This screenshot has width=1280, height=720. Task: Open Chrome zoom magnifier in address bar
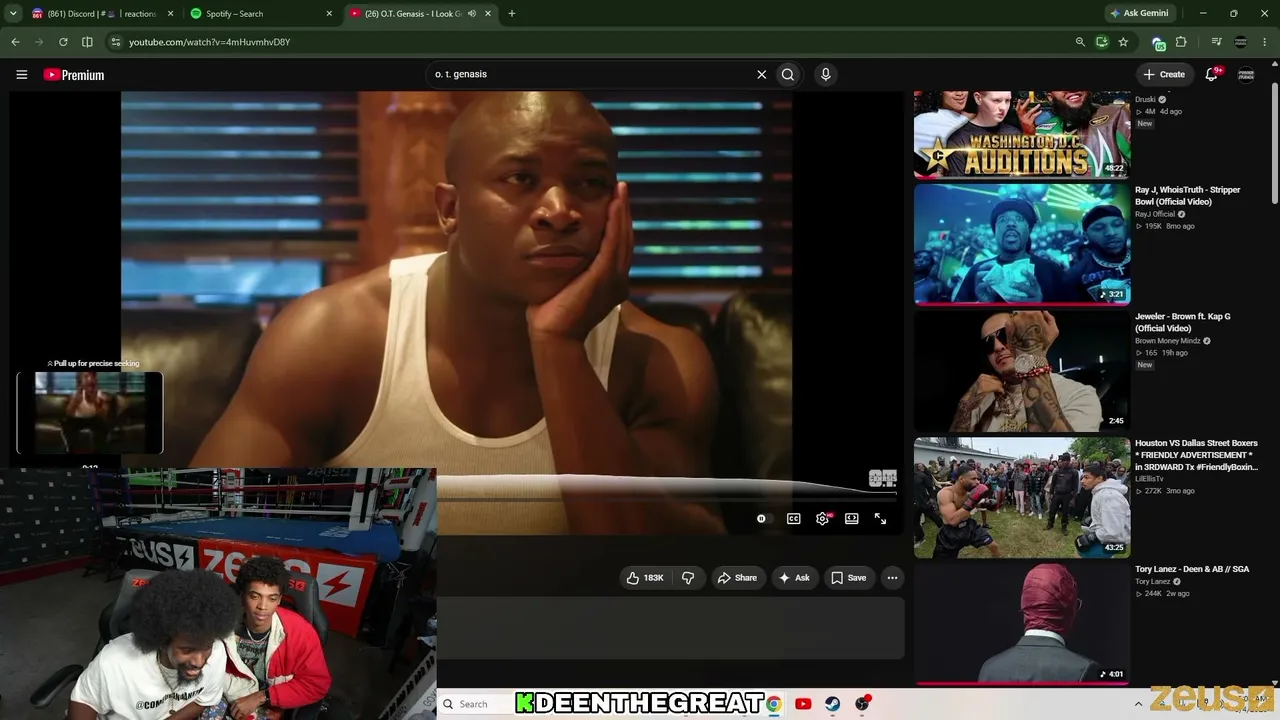pos(1080,42)
